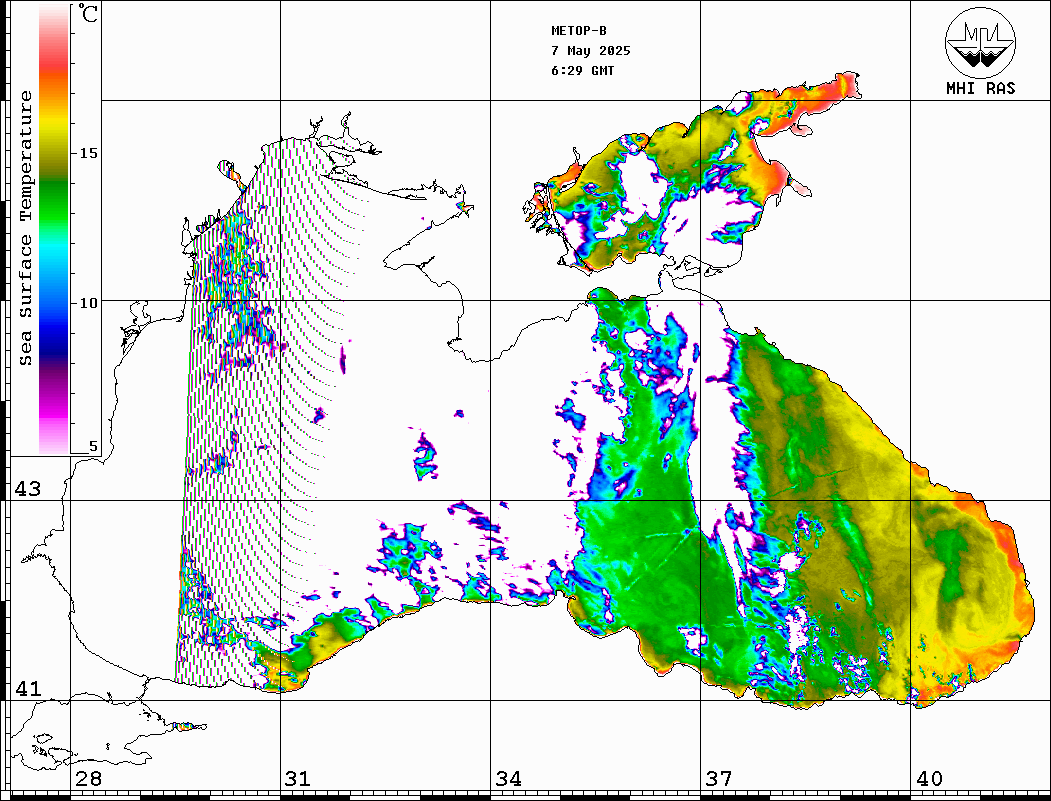Screen dimensions: 1051x801
Task: Click the °C unit label
Action: [87, 13]
